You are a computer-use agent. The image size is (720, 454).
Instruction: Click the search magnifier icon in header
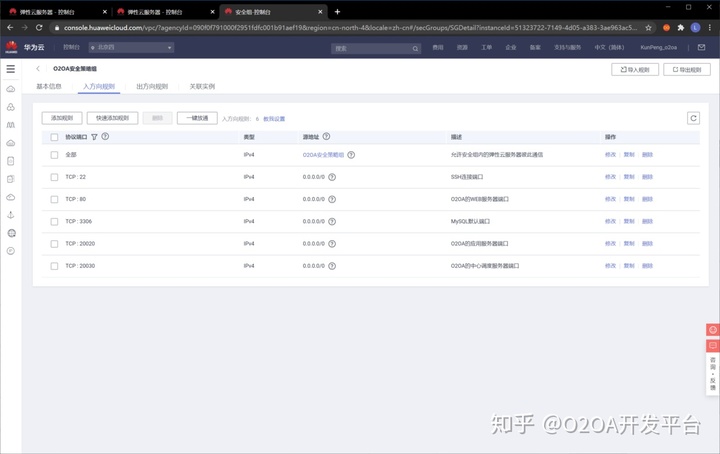pyautogui.click(x=415, y=48)
